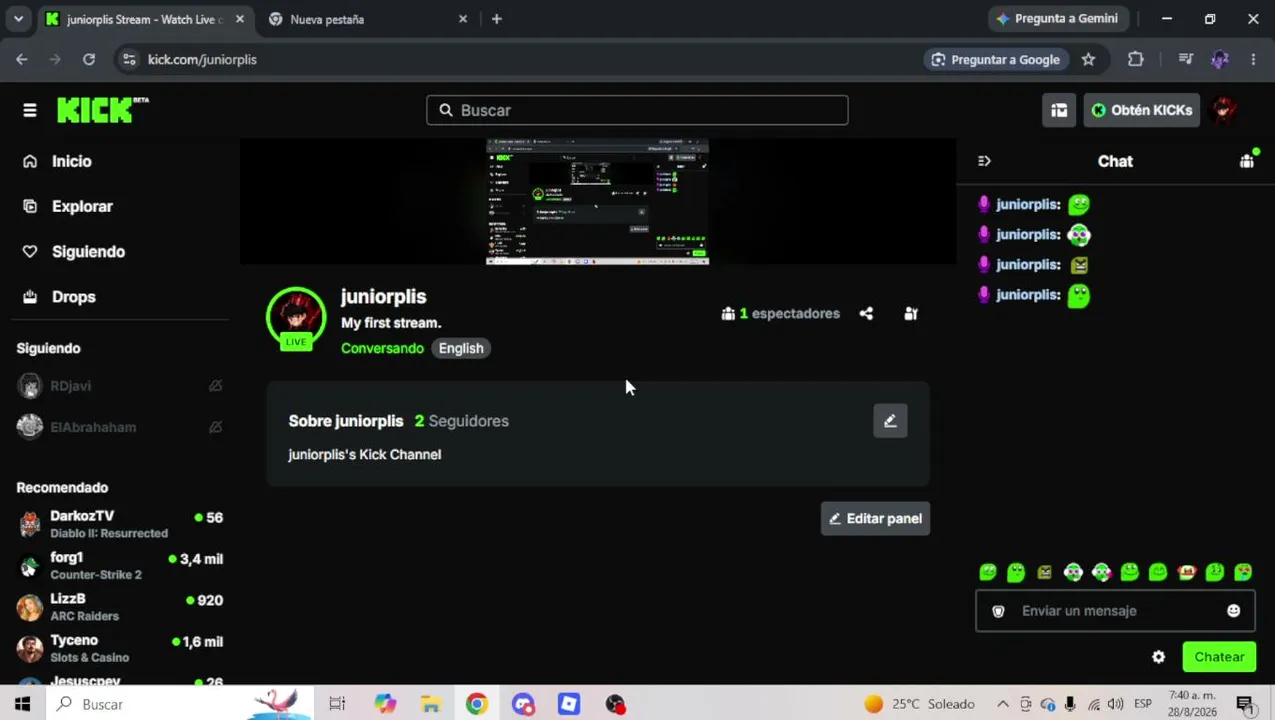Send message with Chatear button

[x=1219, y=657]
